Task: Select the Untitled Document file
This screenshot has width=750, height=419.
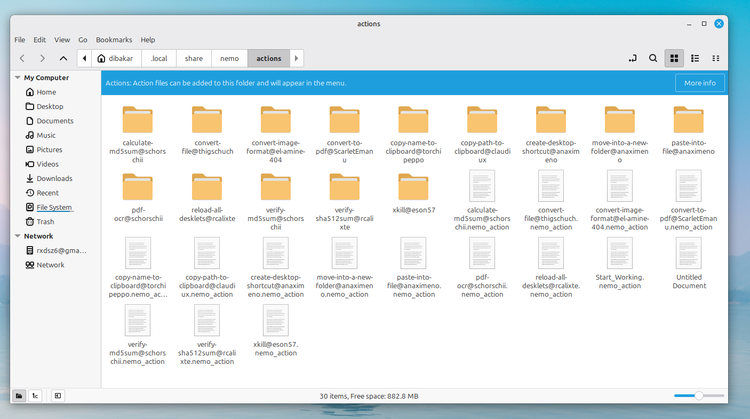Action: click(689, 263)
